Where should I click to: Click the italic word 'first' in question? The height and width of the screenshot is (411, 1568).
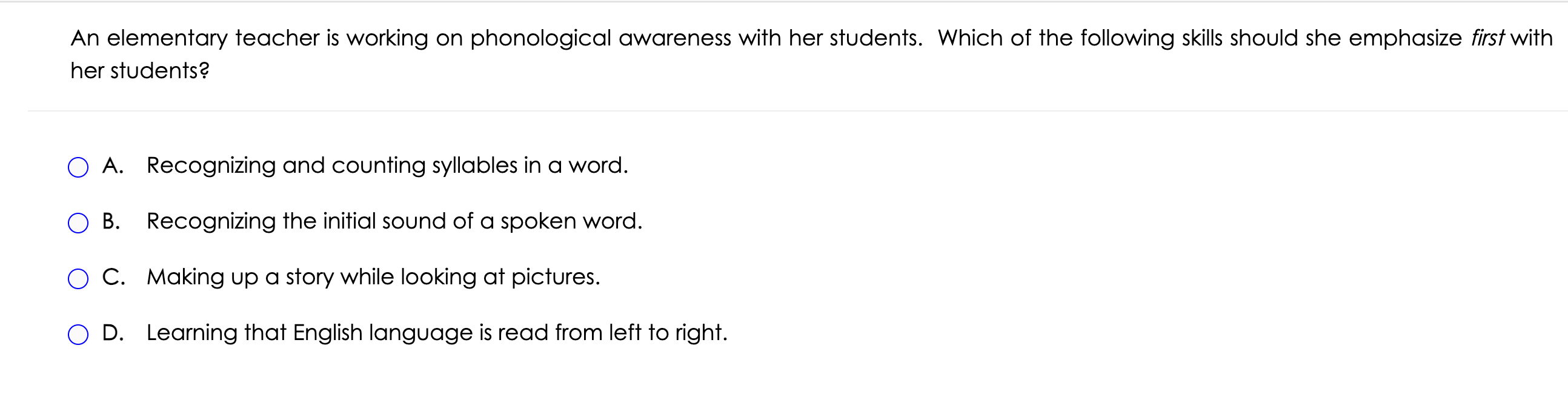[x=1487, y=38]
